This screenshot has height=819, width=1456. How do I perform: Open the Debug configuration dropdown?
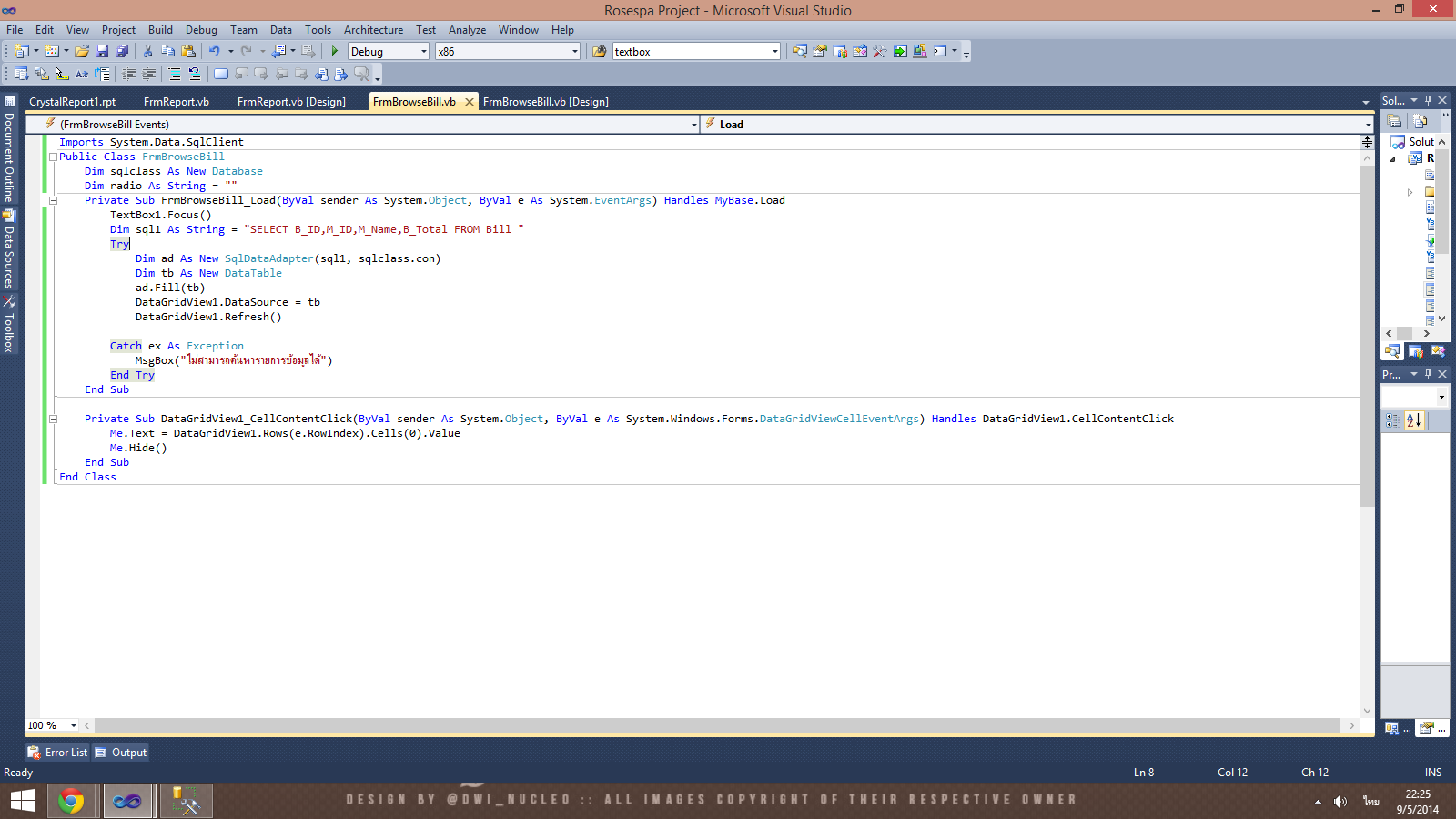click(x=423, y=52)
